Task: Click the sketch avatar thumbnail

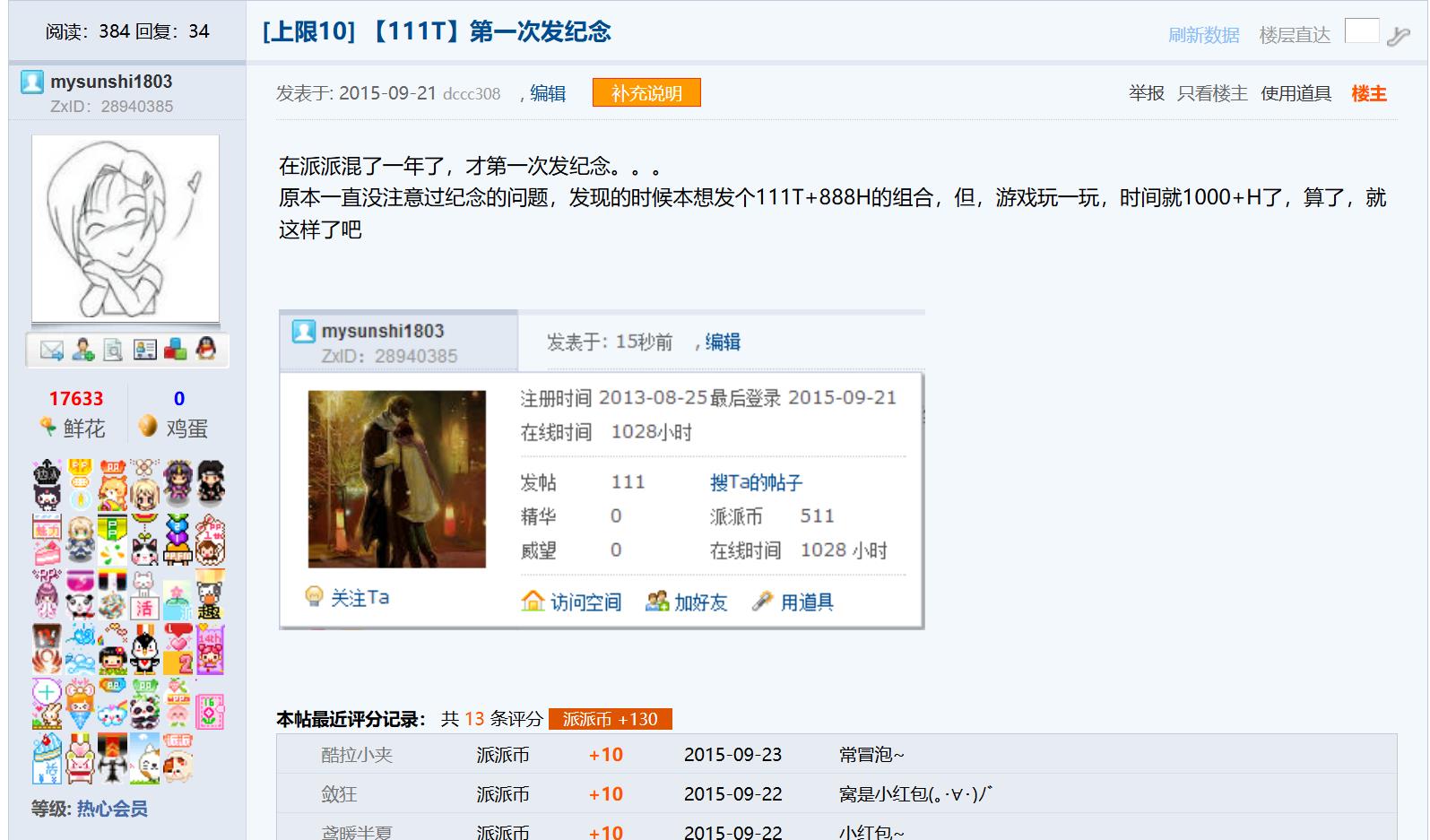Action: pyautogui.click(x=126, y=229)
